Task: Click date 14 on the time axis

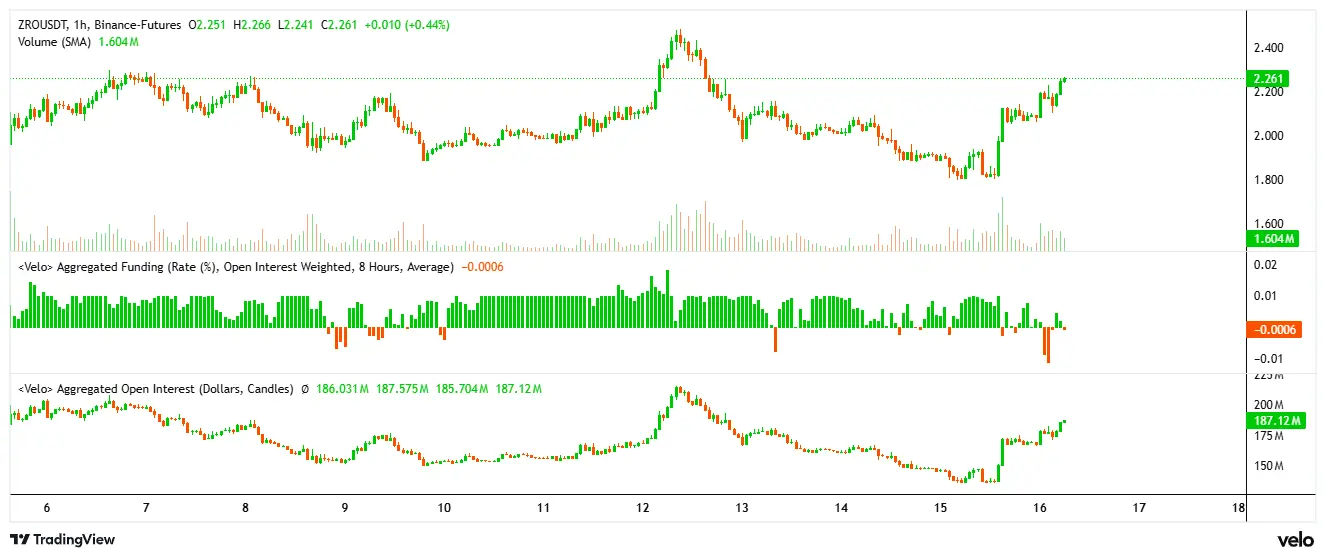Action: (x=841, y=508)
